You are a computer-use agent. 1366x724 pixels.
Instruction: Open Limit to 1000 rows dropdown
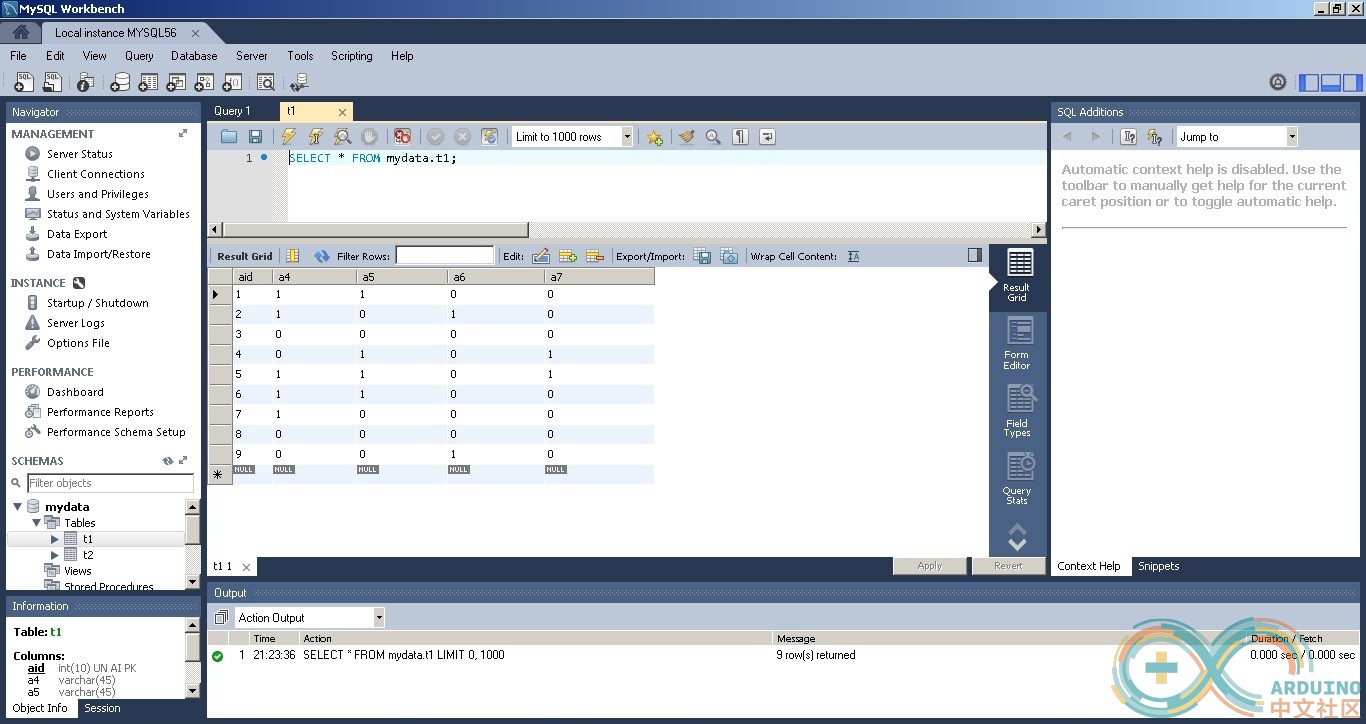click(x=627, y=137)
